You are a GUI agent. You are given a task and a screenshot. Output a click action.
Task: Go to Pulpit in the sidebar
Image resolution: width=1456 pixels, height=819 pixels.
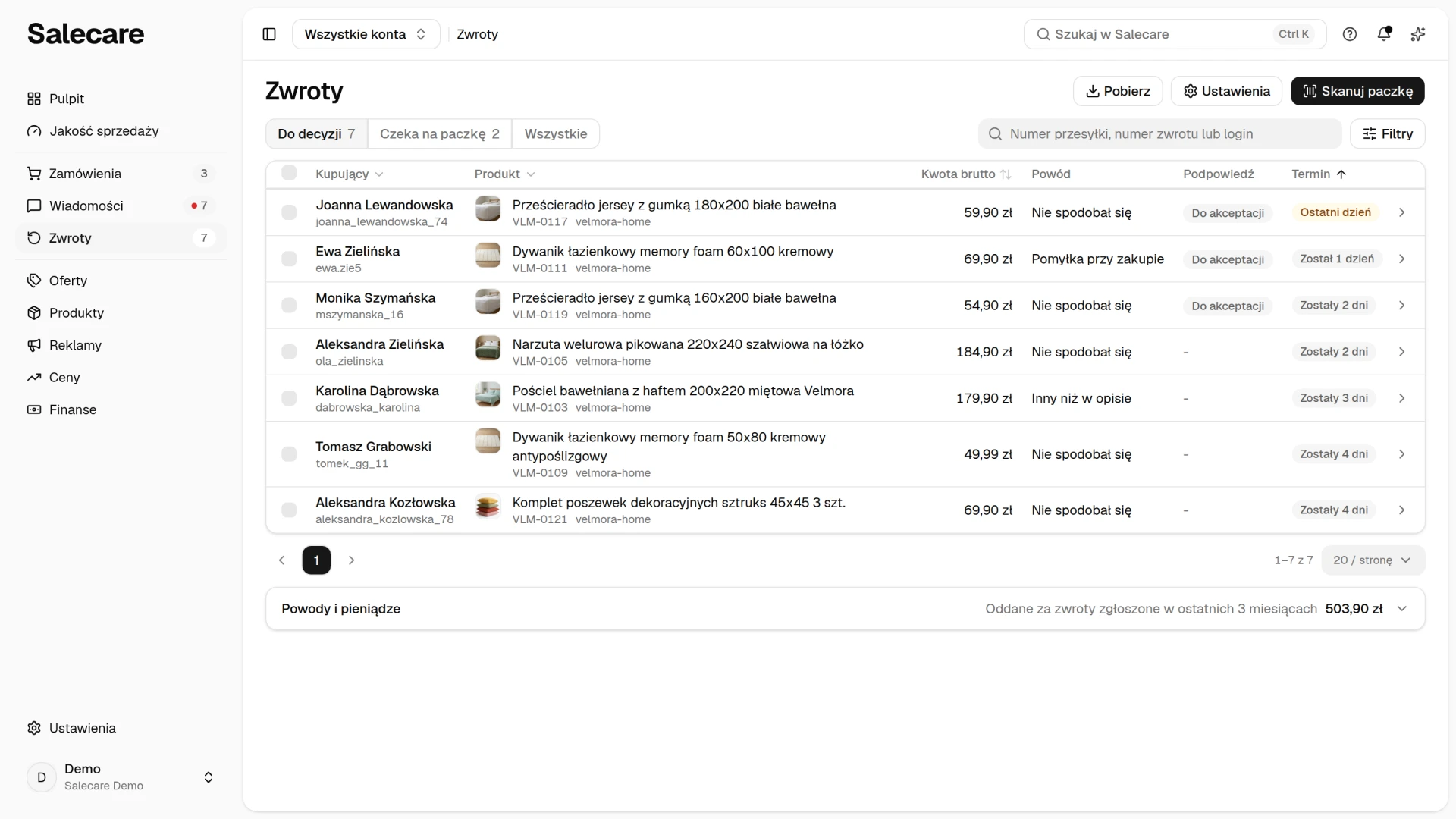point(121,99)
